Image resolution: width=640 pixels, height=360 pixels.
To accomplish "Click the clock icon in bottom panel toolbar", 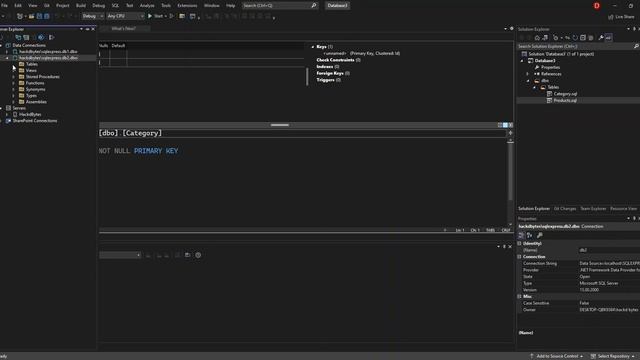I will tap(198, 255).
